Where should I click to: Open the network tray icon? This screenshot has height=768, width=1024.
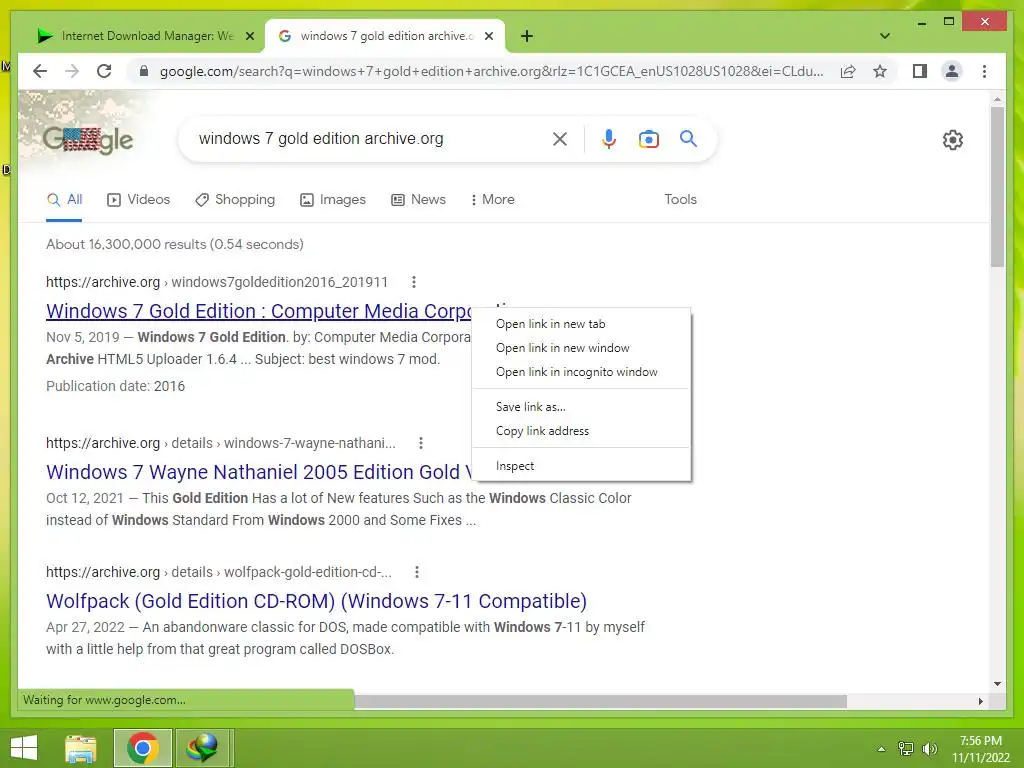click(x=905, y=749)
